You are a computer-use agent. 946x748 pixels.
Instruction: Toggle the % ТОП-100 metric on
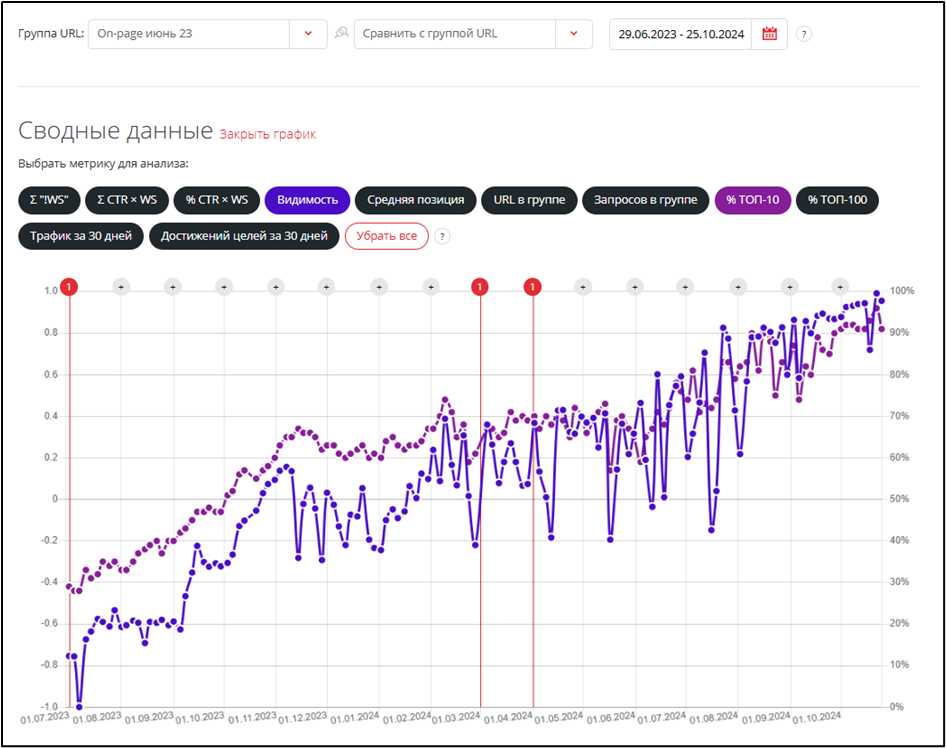click(x=837, y=200)
